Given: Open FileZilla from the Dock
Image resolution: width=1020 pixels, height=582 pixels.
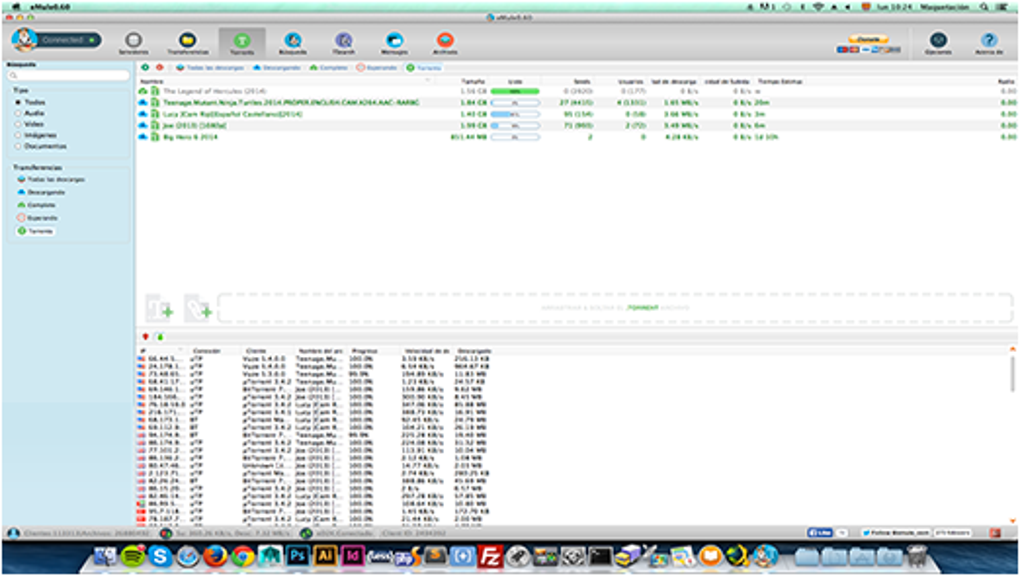Looking at the screenshot, I should pos(490,557).
